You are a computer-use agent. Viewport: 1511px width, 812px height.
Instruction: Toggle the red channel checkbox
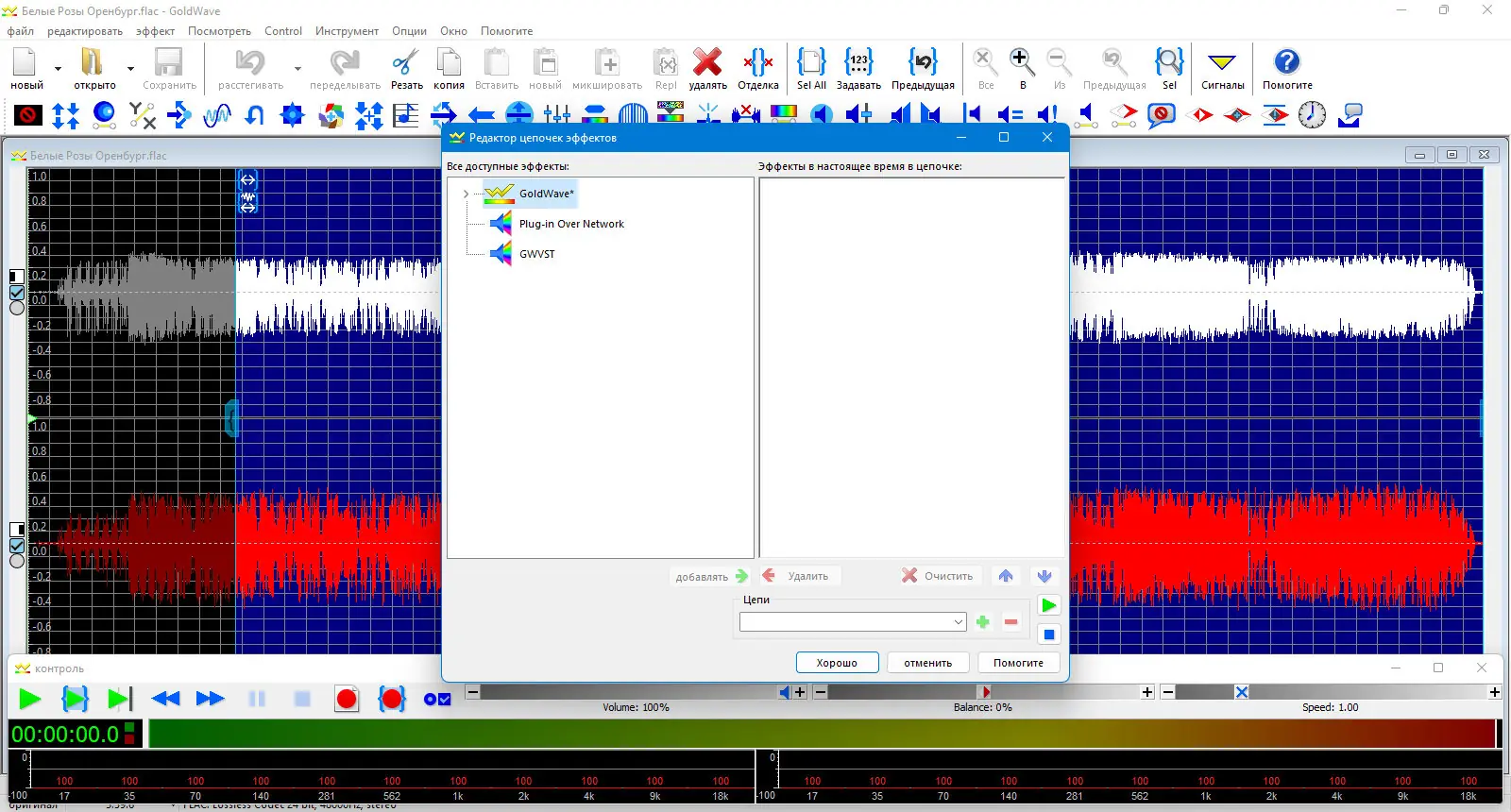pyautogui.click(x=17, y=545)
